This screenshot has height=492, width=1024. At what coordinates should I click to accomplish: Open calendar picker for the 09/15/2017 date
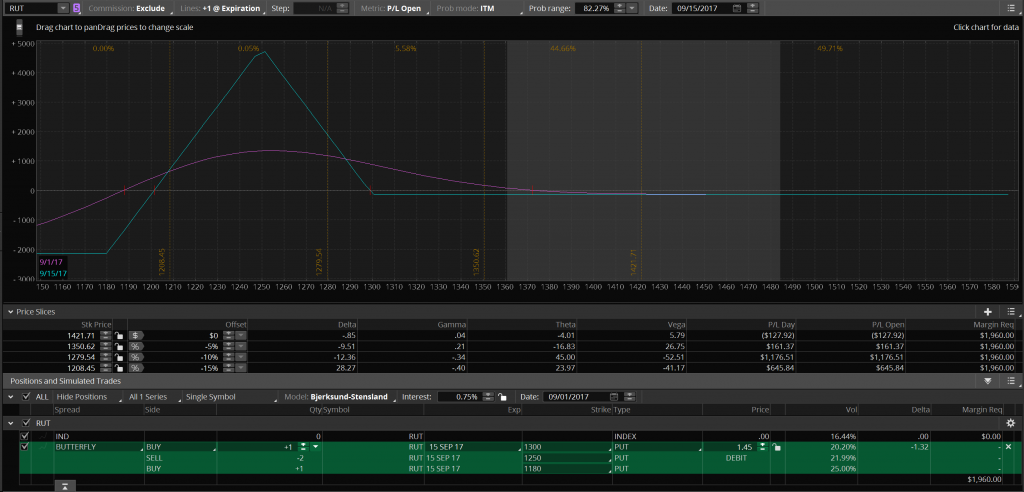click(737, 8)
